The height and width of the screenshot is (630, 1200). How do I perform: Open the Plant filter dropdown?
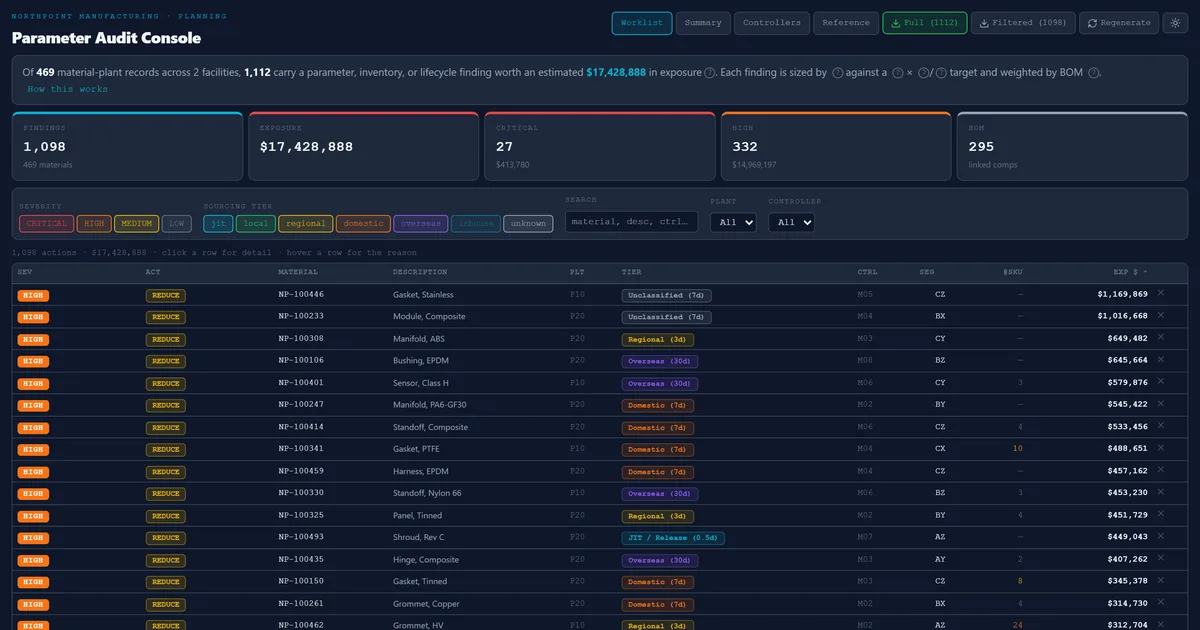point(733,222)
